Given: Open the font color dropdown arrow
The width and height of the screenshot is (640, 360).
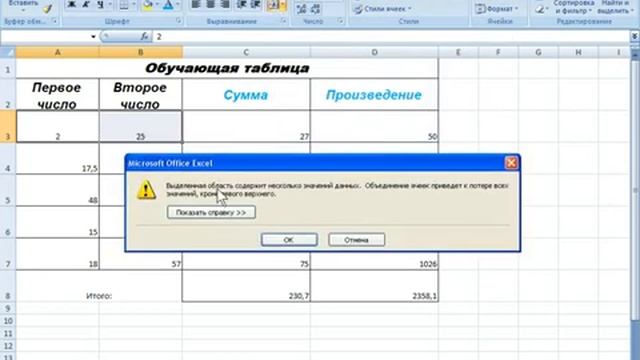Looking at the screenshot, I should [x=178, y=4].
